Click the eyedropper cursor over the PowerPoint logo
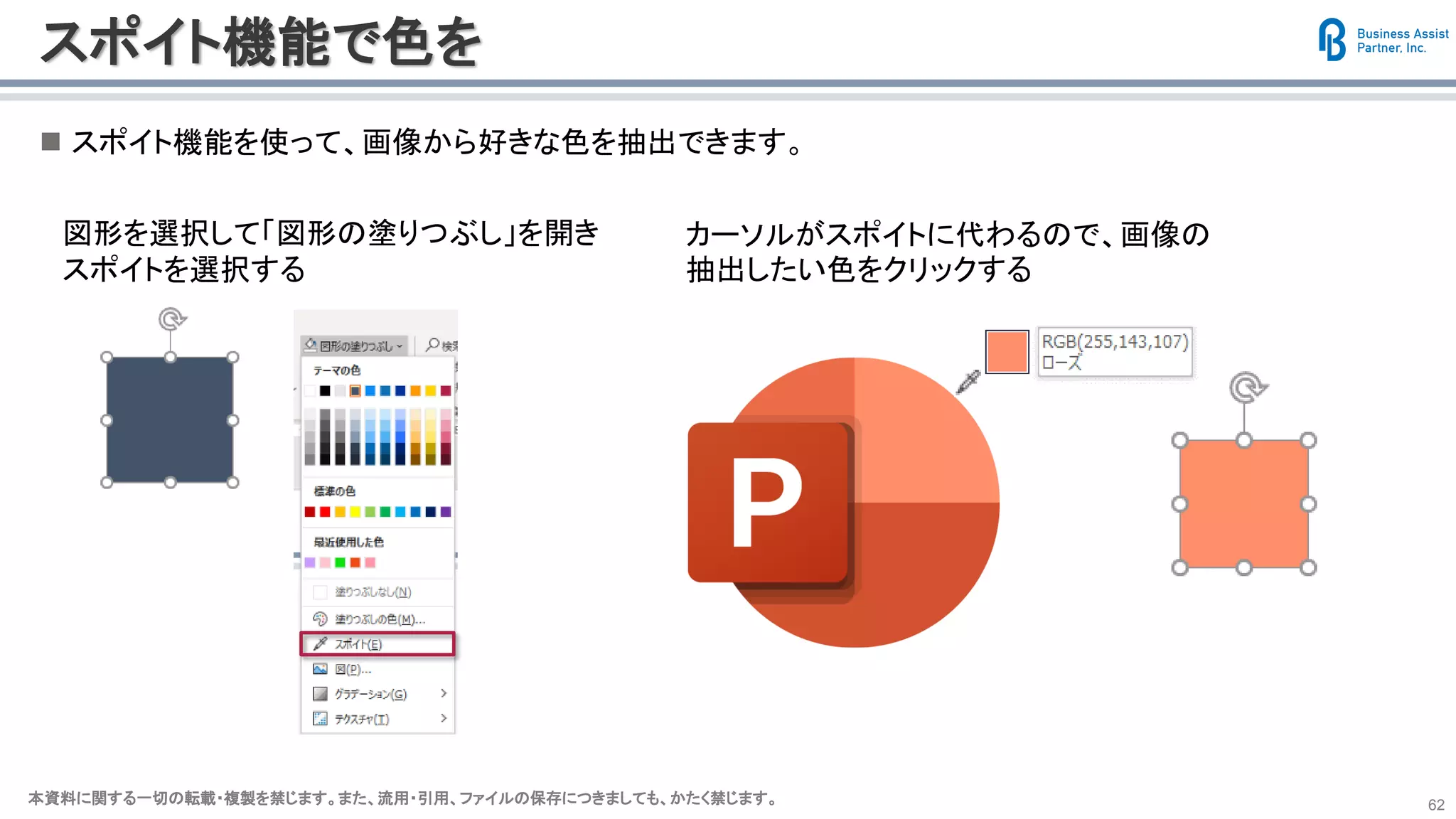 point(968,382)
